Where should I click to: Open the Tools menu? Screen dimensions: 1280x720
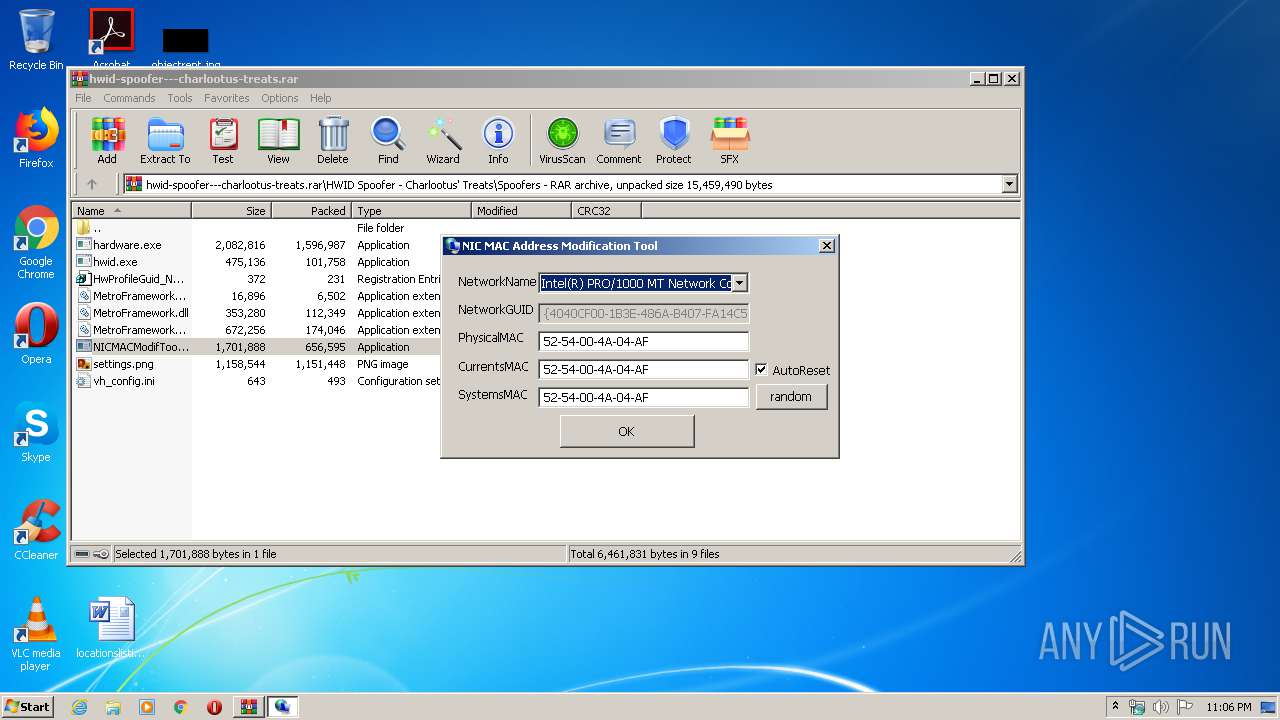point(180,98)
